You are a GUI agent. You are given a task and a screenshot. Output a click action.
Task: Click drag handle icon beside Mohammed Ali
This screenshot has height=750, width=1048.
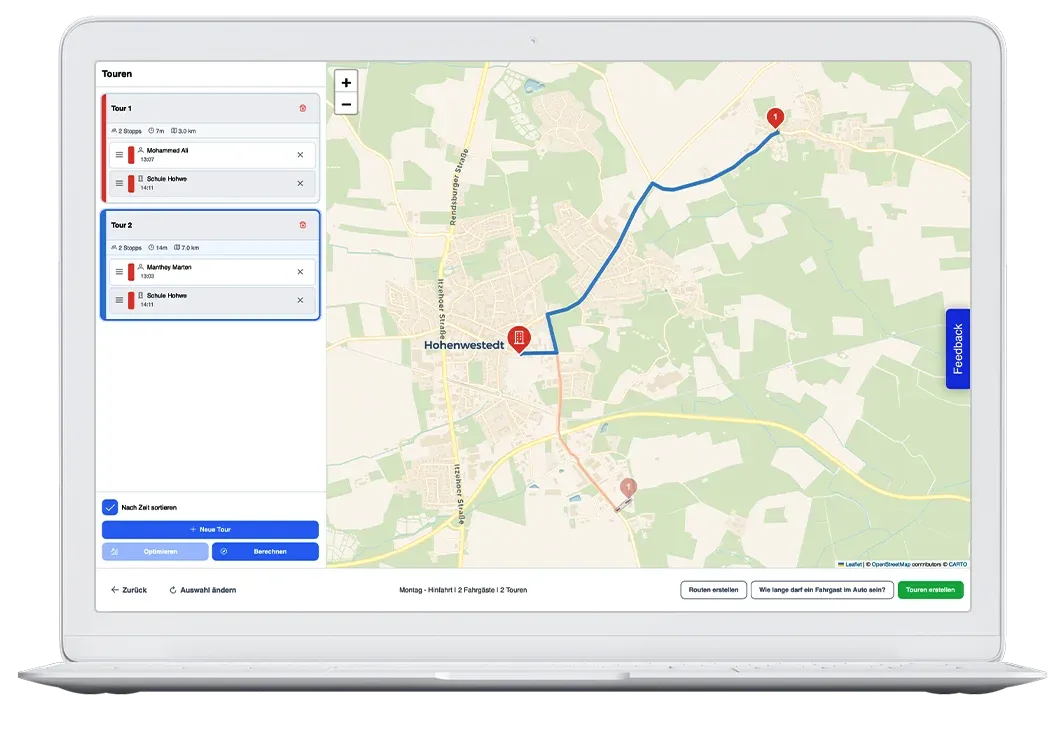pos(119,155)
